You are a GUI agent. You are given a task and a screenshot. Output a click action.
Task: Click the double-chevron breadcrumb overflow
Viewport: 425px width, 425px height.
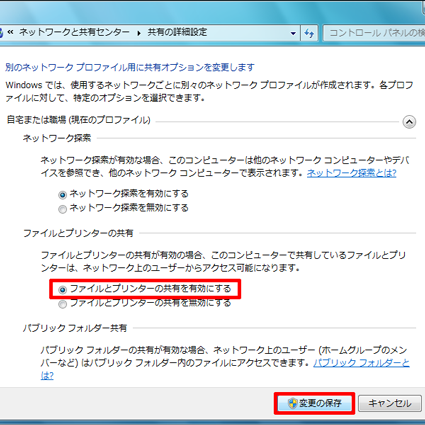[11, 32]
